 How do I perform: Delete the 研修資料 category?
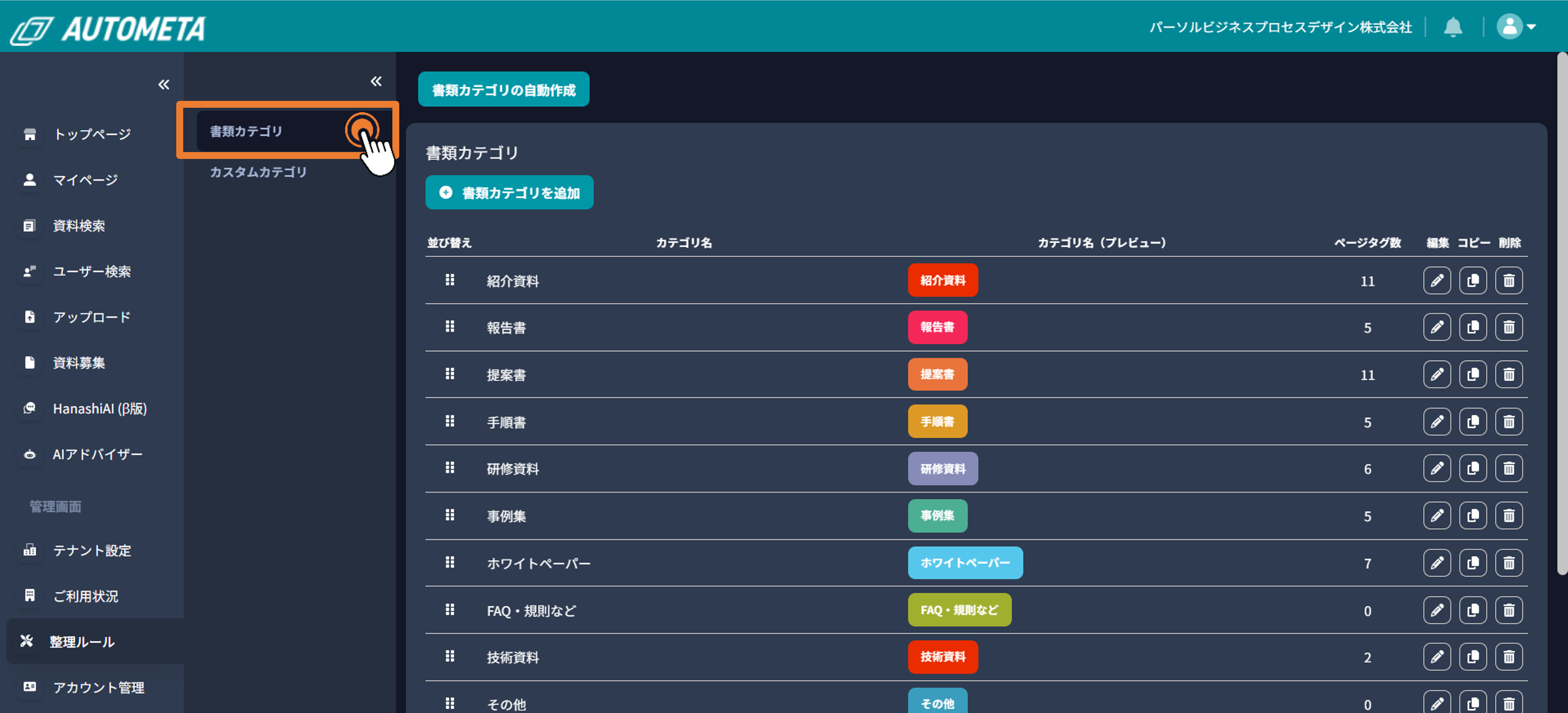(x=1508, y=468)
